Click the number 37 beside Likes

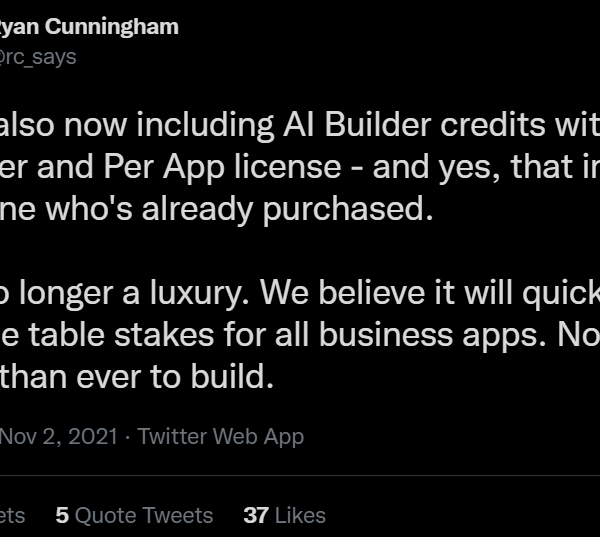coord(256,515)
